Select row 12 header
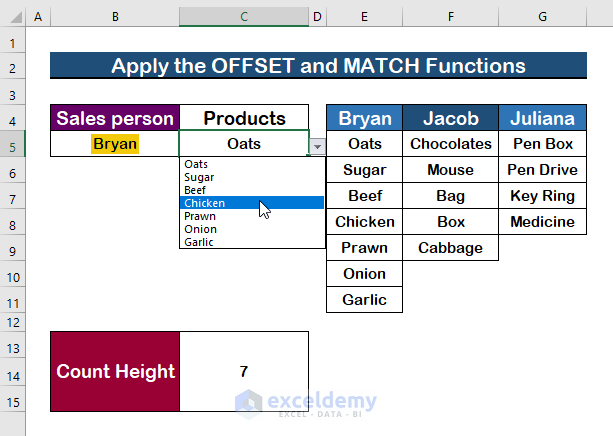Image resolution: width=613 pixels, height=436 pixels. pos(13,322)
